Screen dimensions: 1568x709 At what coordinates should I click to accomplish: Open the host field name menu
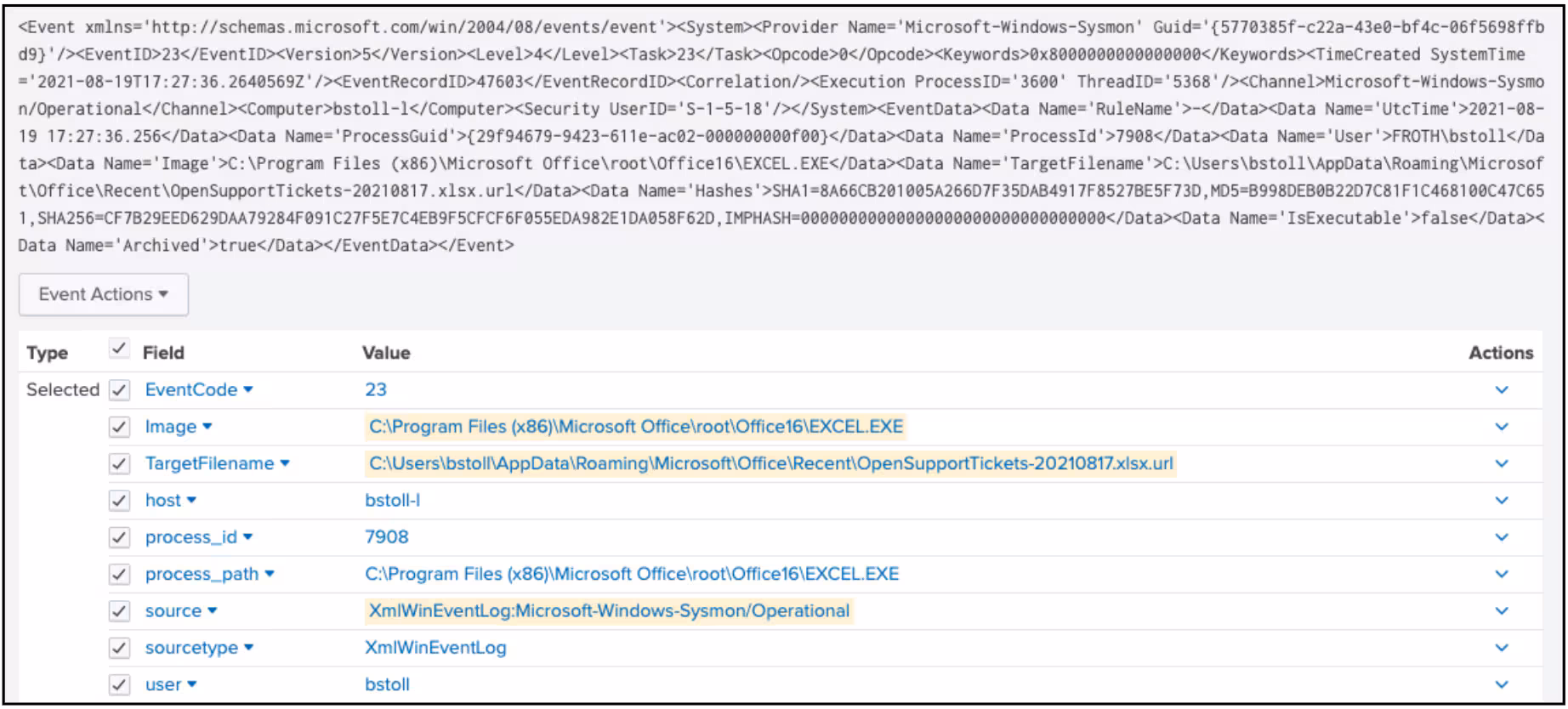(x=171, y=501)
